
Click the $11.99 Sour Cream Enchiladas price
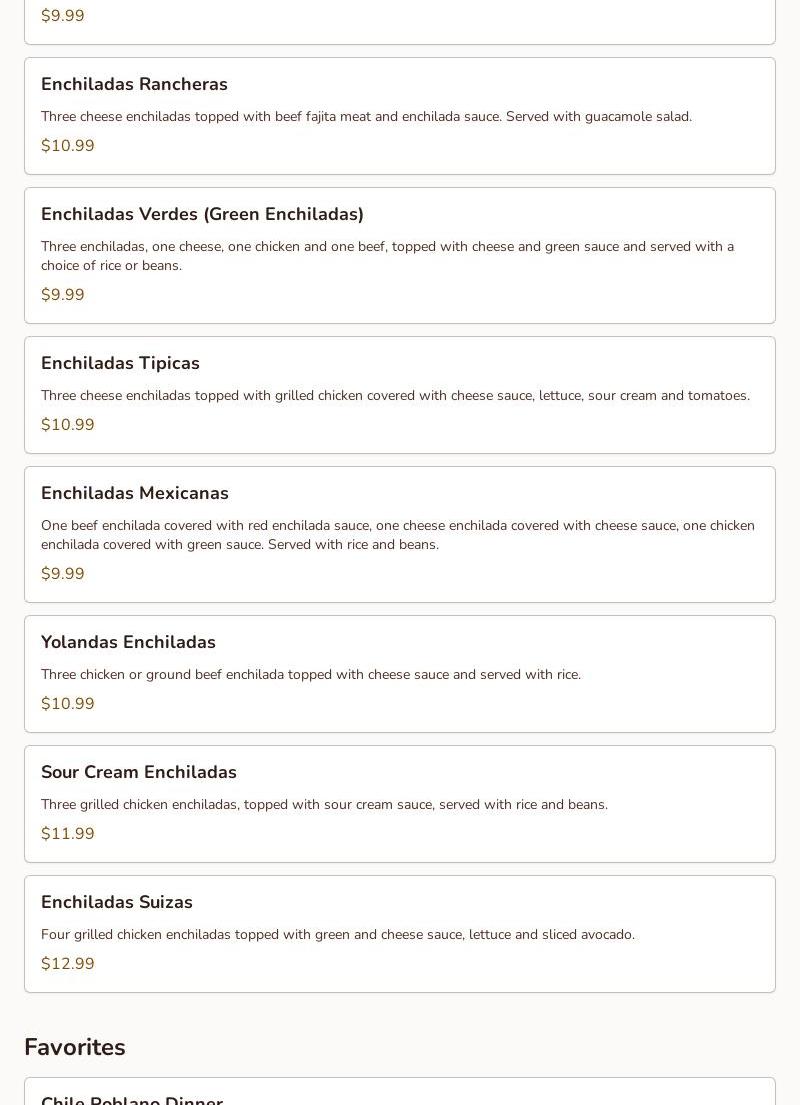[68, 833]
